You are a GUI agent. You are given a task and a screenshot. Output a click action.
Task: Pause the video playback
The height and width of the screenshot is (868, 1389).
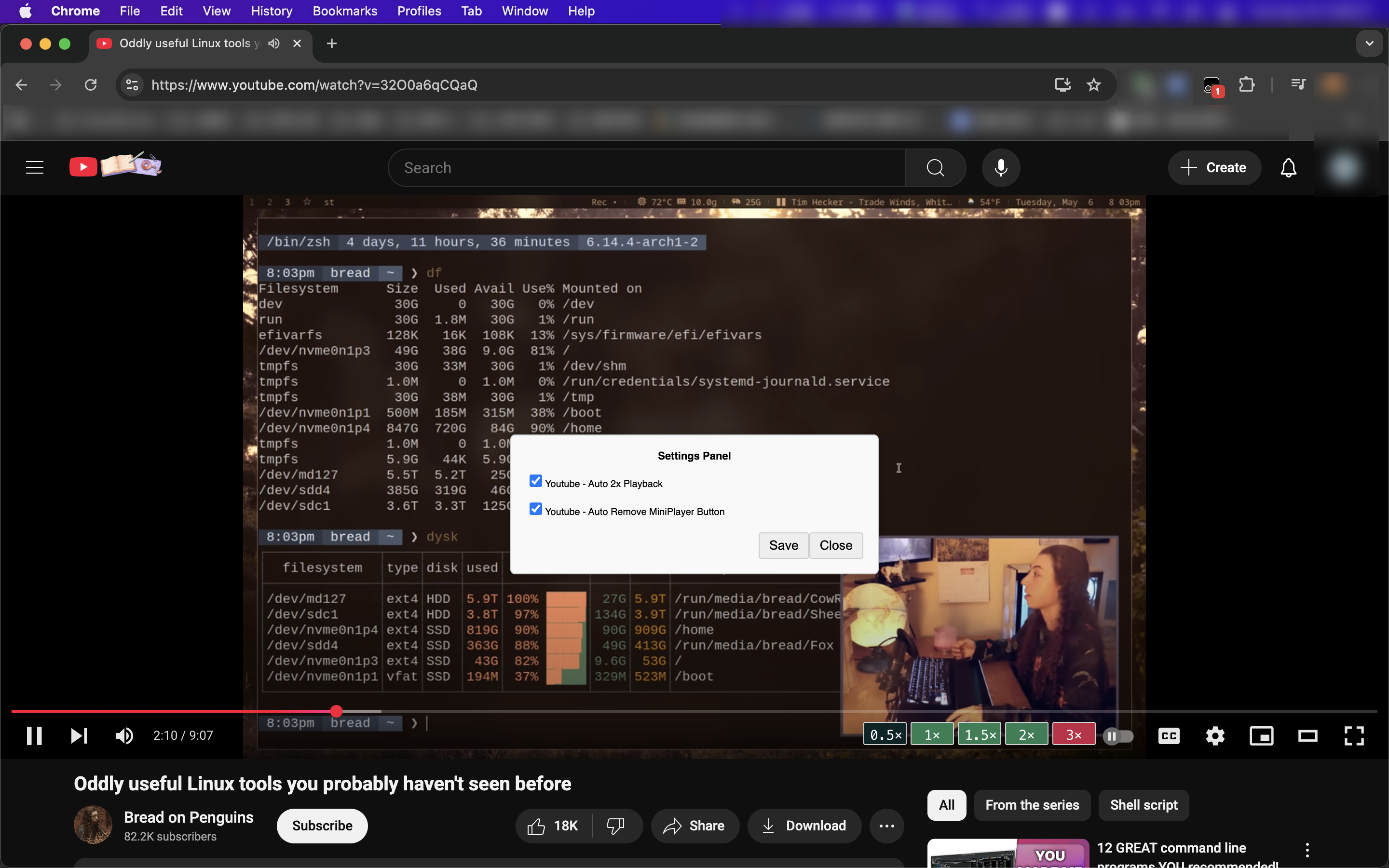[x=34, y=735]
